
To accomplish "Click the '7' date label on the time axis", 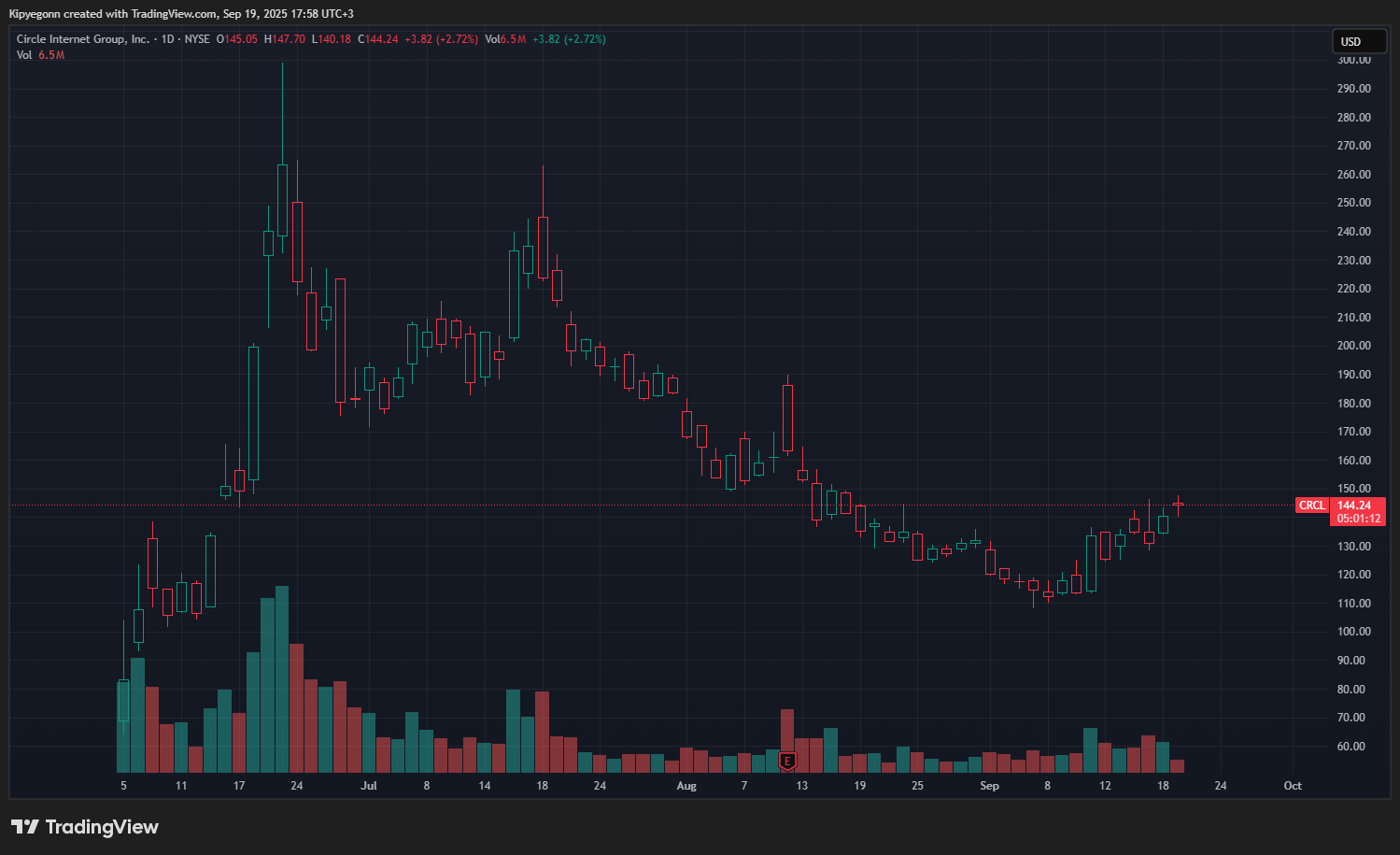I will (744, 786).
